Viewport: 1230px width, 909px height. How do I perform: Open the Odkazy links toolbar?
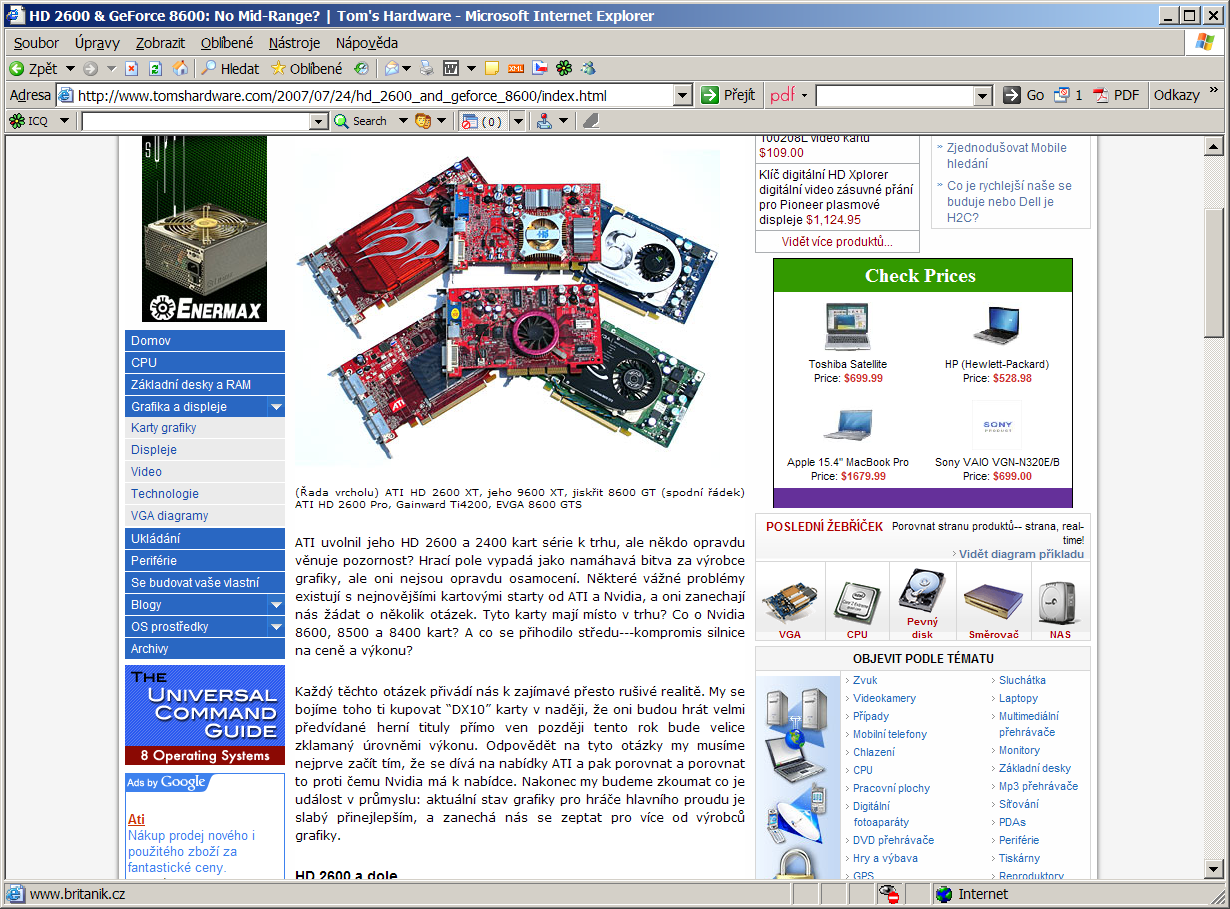(x=1176, y=95)
